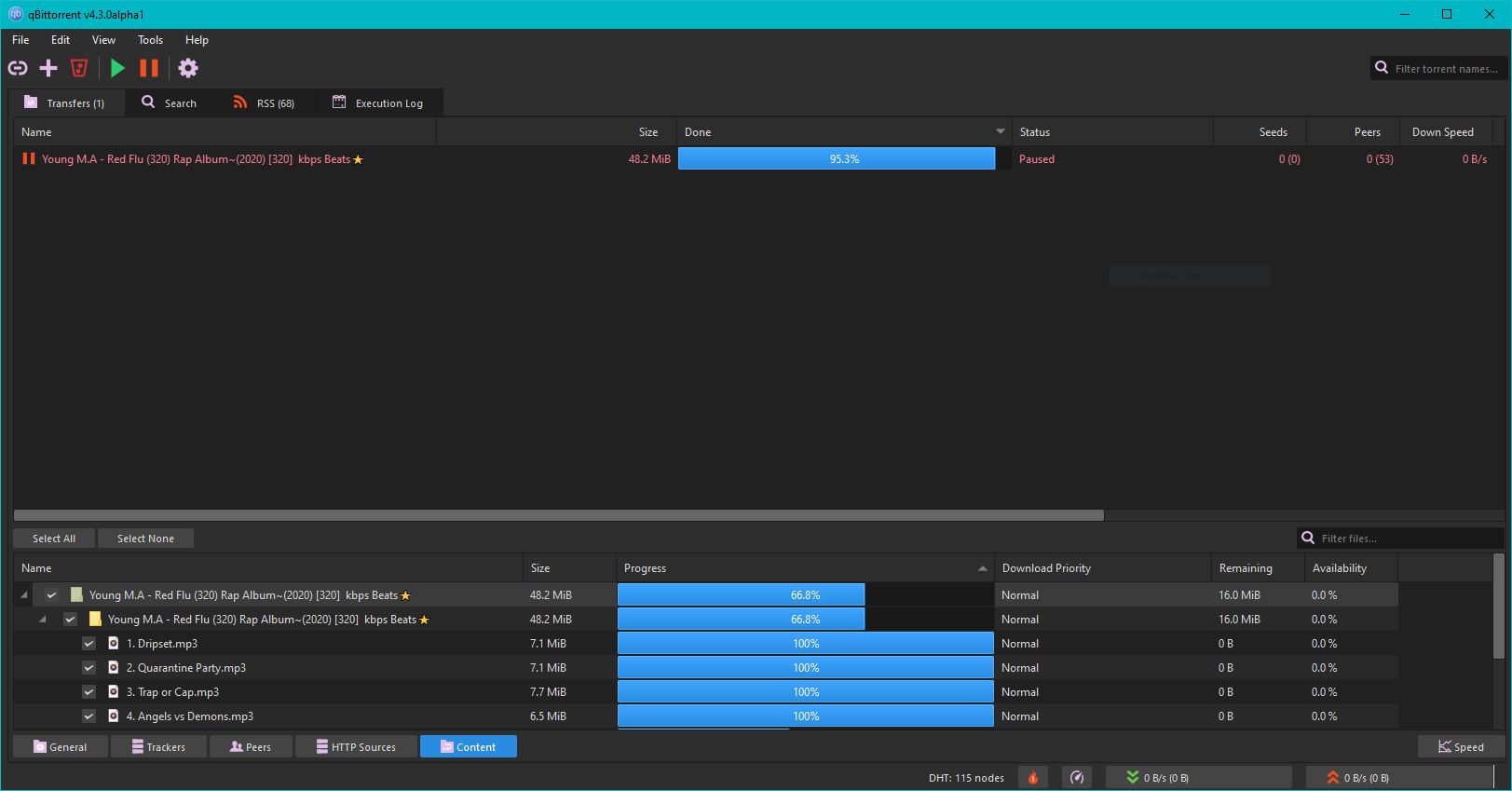
Task: Click the mp3 file icon for Dripset
Action: coord(114,643)
